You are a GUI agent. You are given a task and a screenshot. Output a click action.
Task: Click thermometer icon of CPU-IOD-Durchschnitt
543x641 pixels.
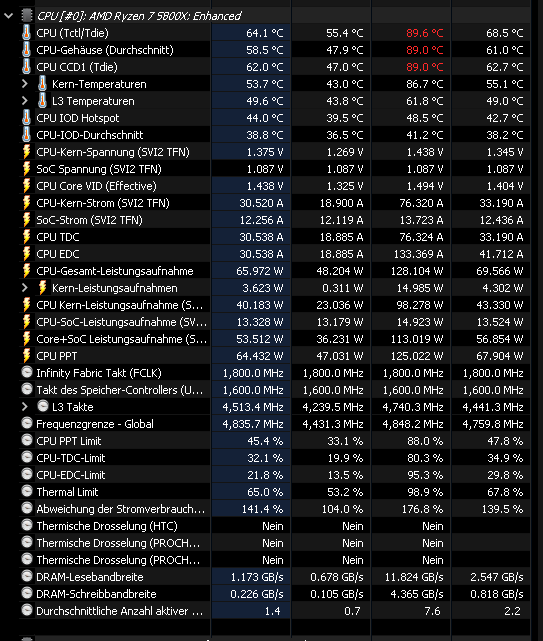[27, 135]
